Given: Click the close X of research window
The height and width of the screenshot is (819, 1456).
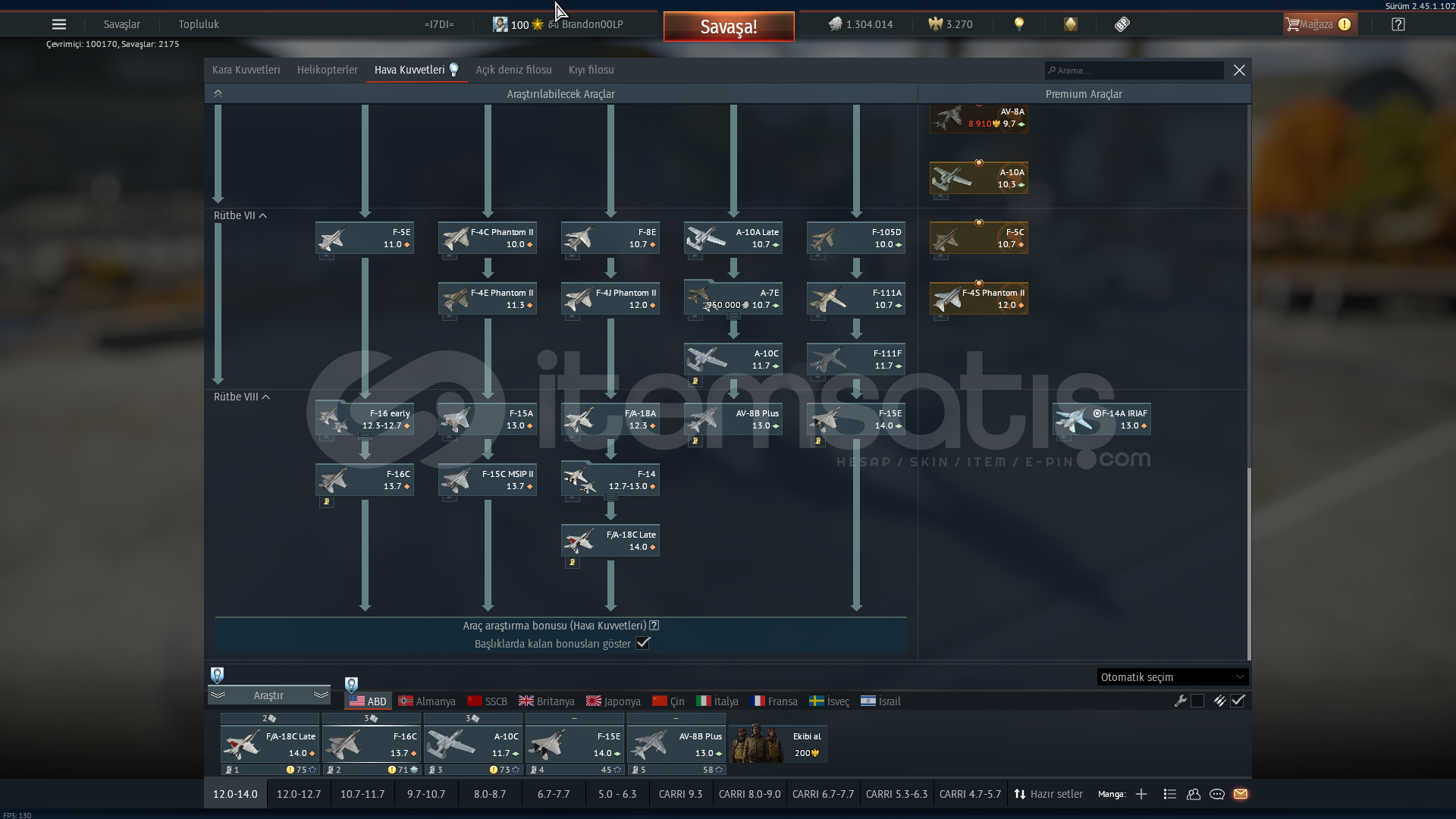Looking at the screenshot, I should pos(1239,70).
